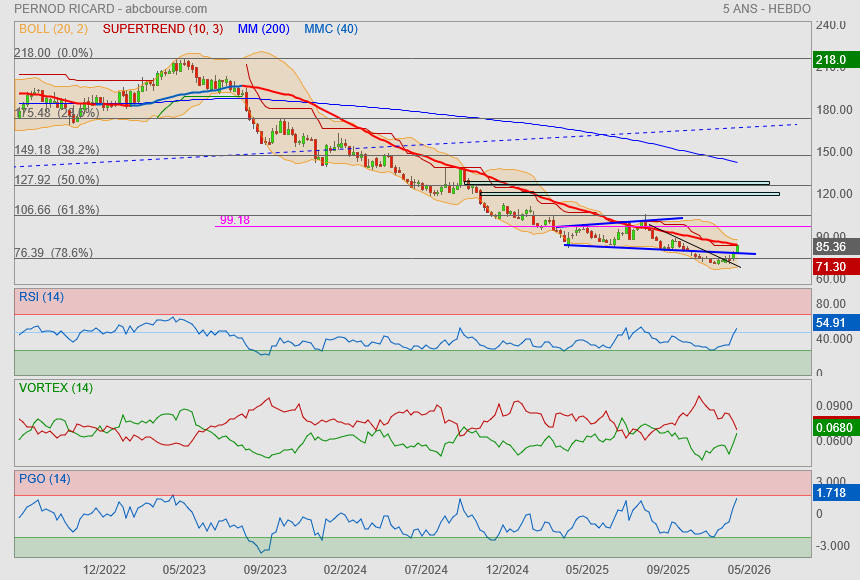
Task: Click the 149.18 (38.2%) Fibonacci label
Action: 57,150
